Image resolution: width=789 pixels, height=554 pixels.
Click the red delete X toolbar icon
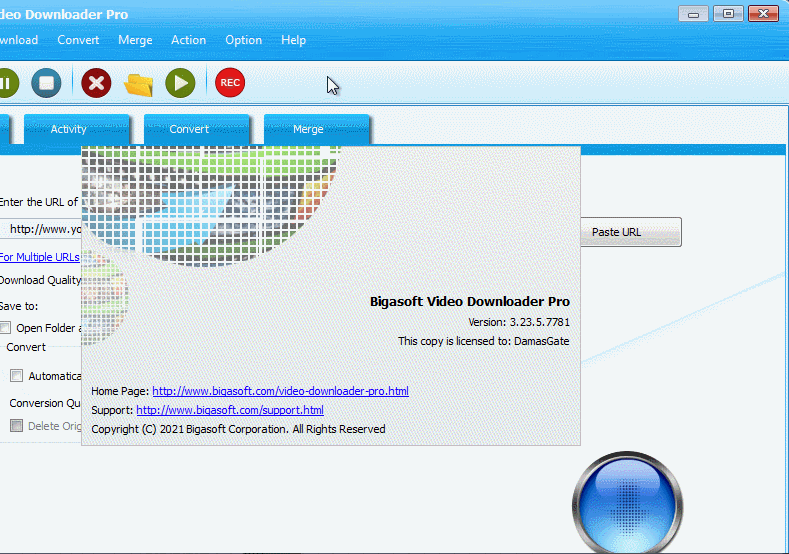(x=96, y=83)
